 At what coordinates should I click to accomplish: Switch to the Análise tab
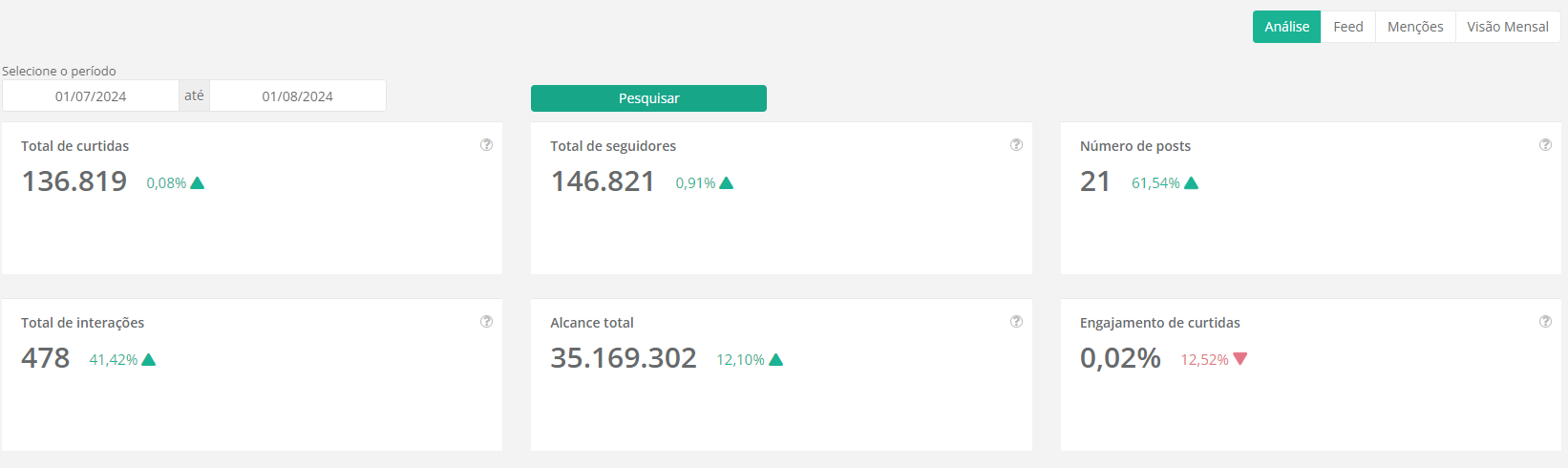[x=1286, y=27]
